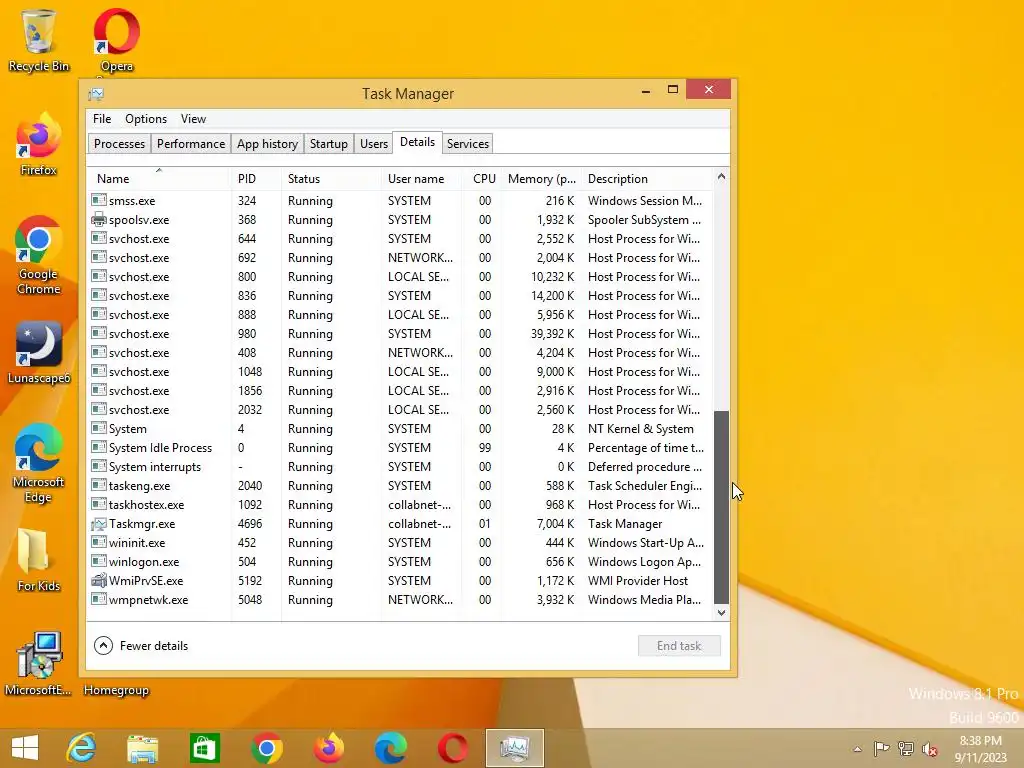Switch to the Services tab
Screen dimensions: 1024x768
[468, 144]
